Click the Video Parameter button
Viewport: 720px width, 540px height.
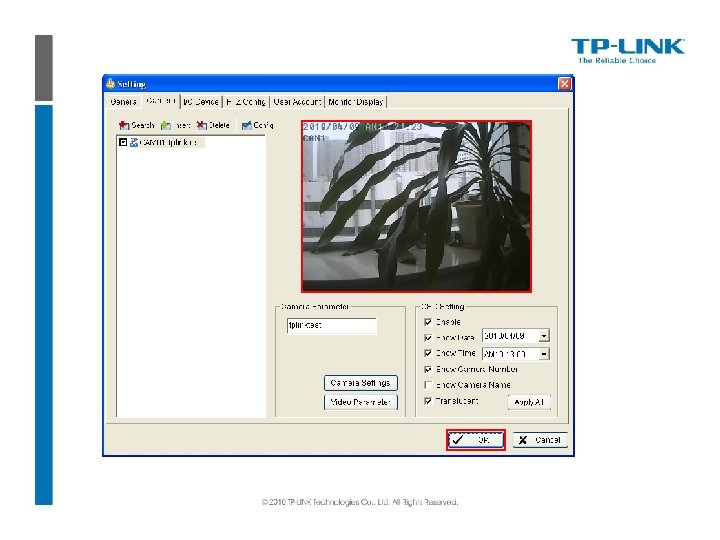coord(360,402)
